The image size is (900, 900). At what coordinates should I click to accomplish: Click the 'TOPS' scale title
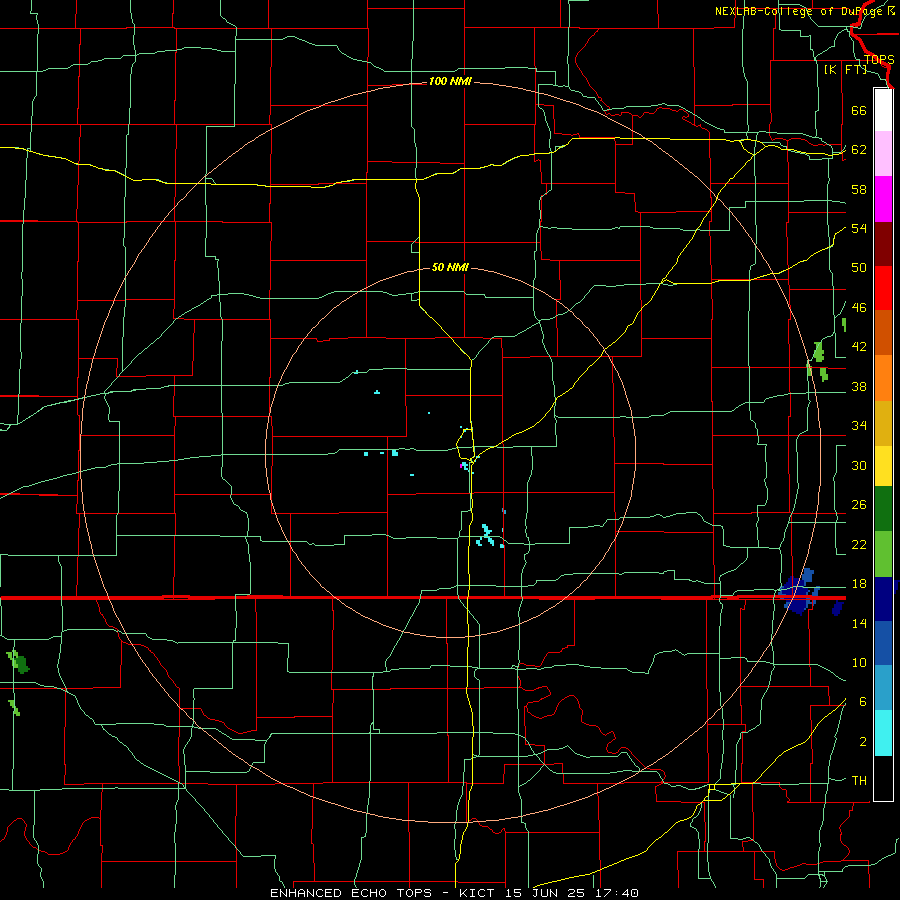click(x=879, y=60)
